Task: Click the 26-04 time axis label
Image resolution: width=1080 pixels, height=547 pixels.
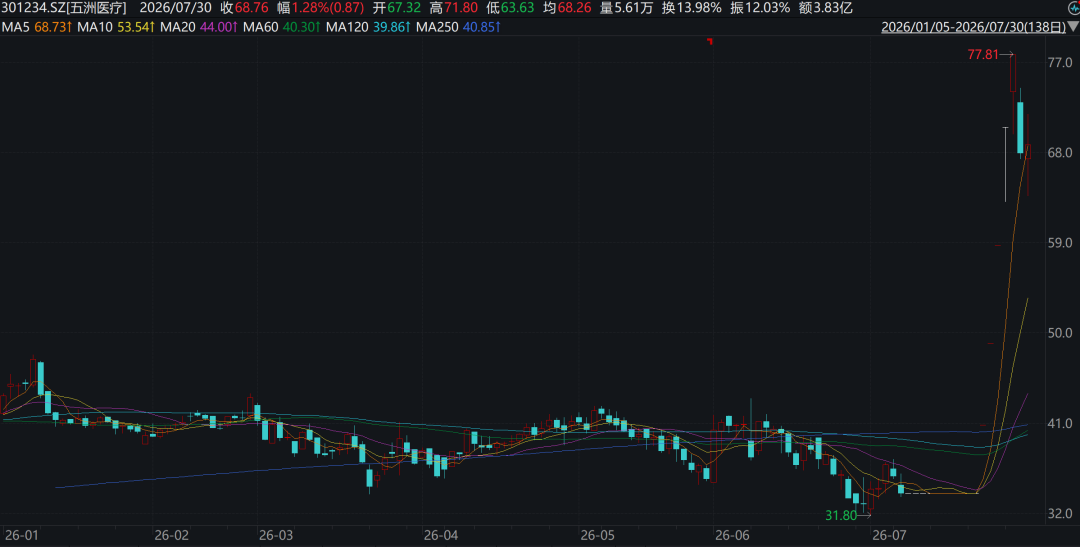Action: click(x=441, y=535)
